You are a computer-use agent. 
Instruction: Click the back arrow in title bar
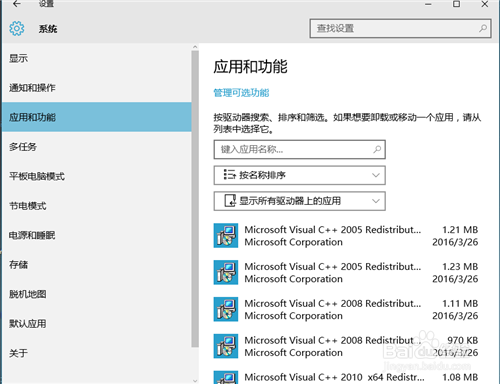[x=17, y=4]
